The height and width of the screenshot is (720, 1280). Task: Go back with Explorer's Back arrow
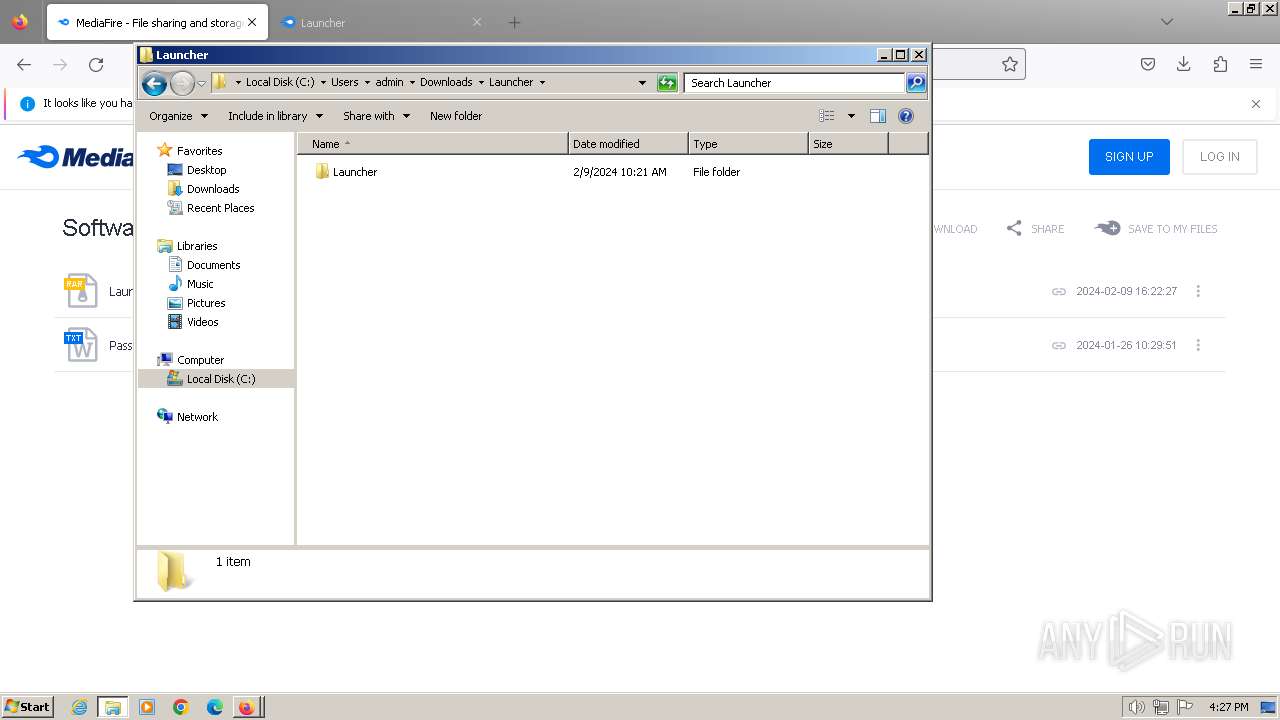pyautogui.click(x=154, y=83)
